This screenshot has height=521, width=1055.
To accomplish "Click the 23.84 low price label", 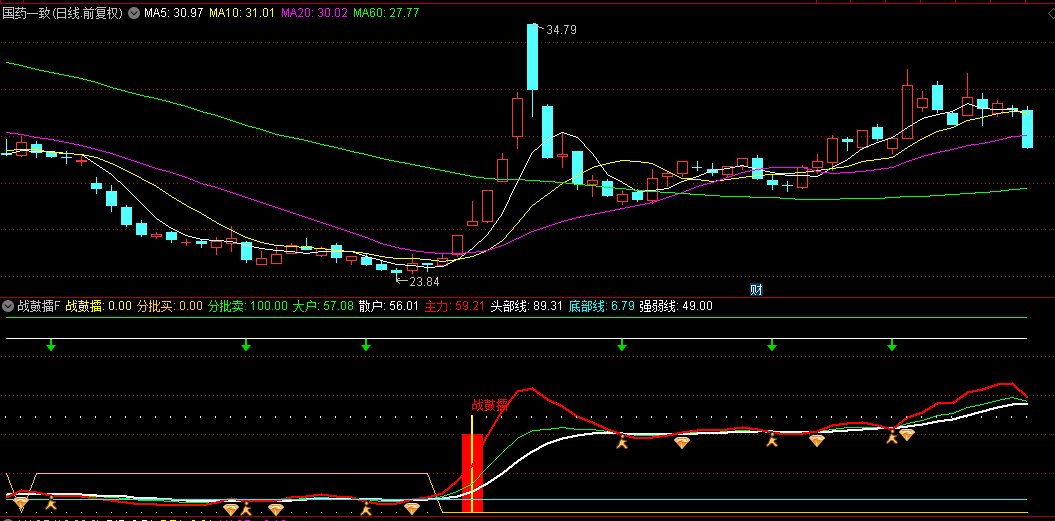I will pos(424,282).
